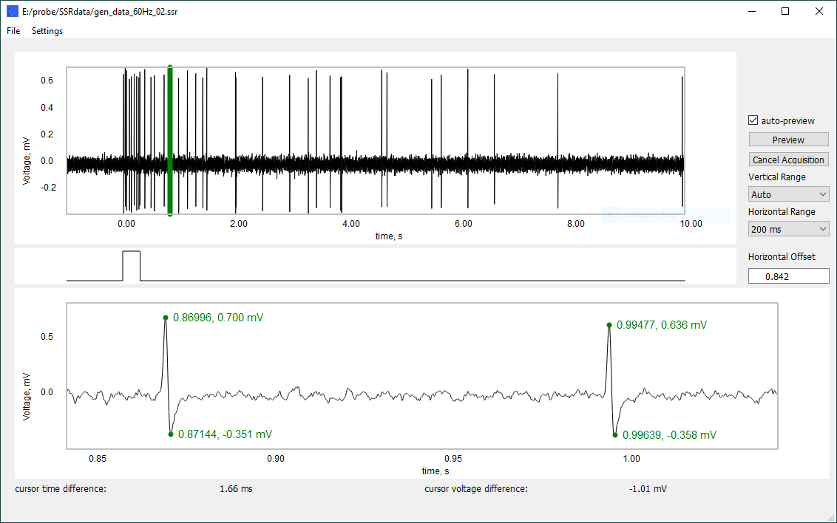Screen dimensions: 837x523
Task: Open the Settings menu
Action: click(47, 31)
